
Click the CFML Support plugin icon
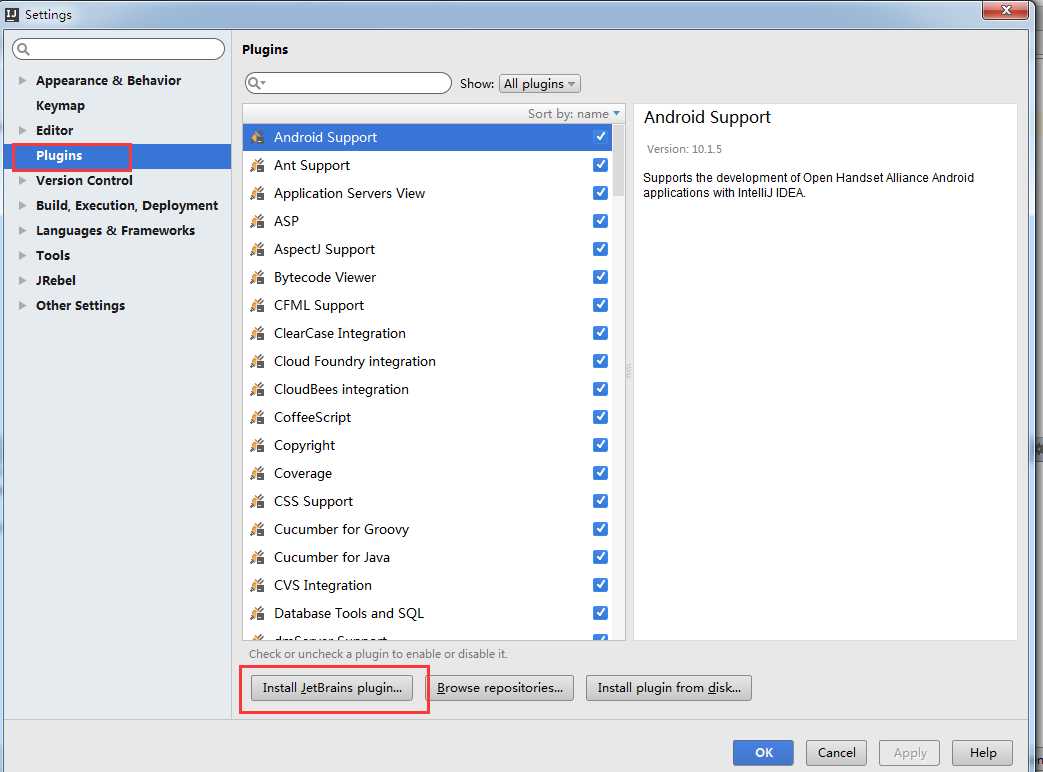click(257, 305)
